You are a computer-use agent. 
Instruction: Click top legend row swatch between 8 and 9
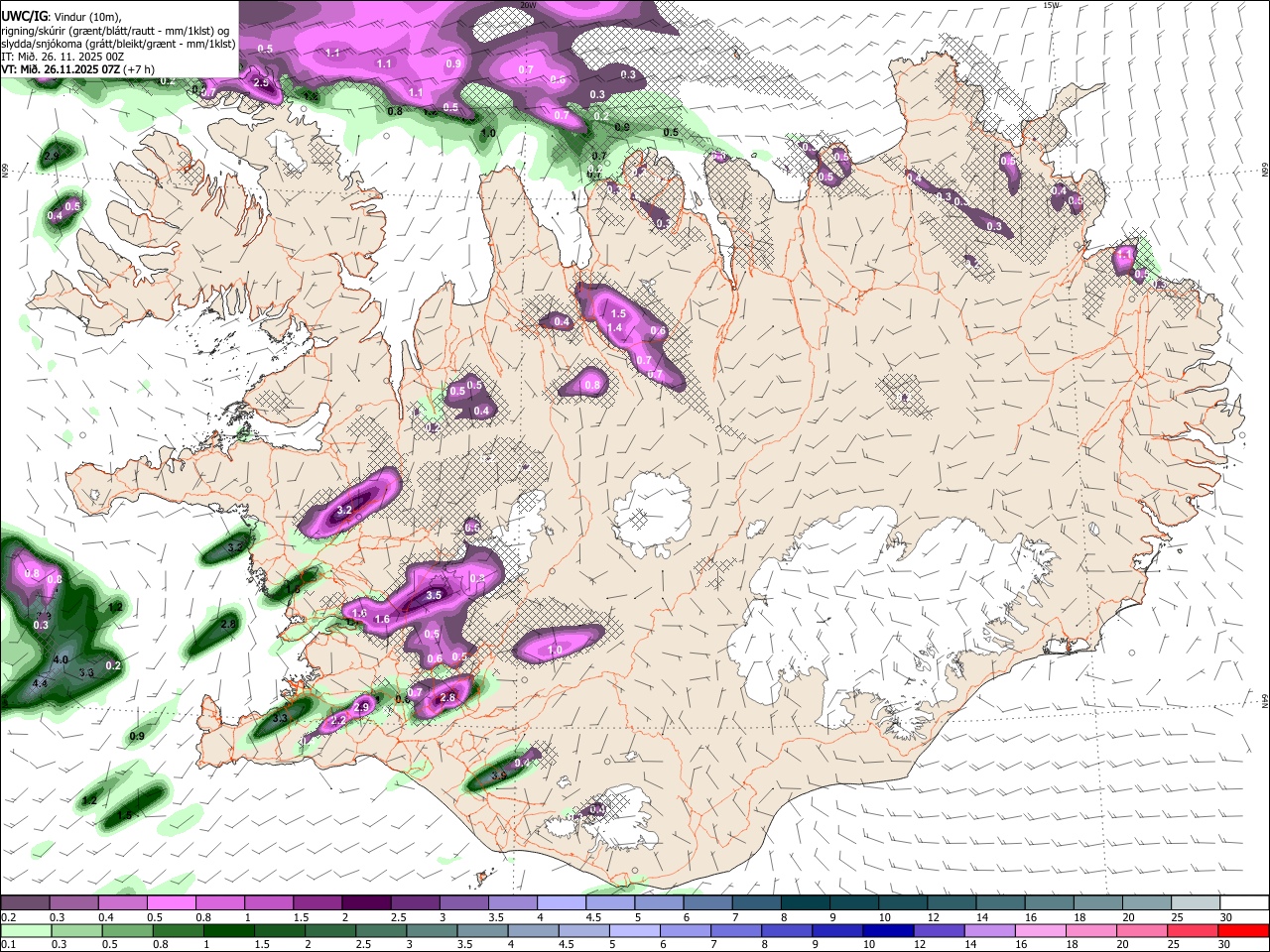pos(806,903)
